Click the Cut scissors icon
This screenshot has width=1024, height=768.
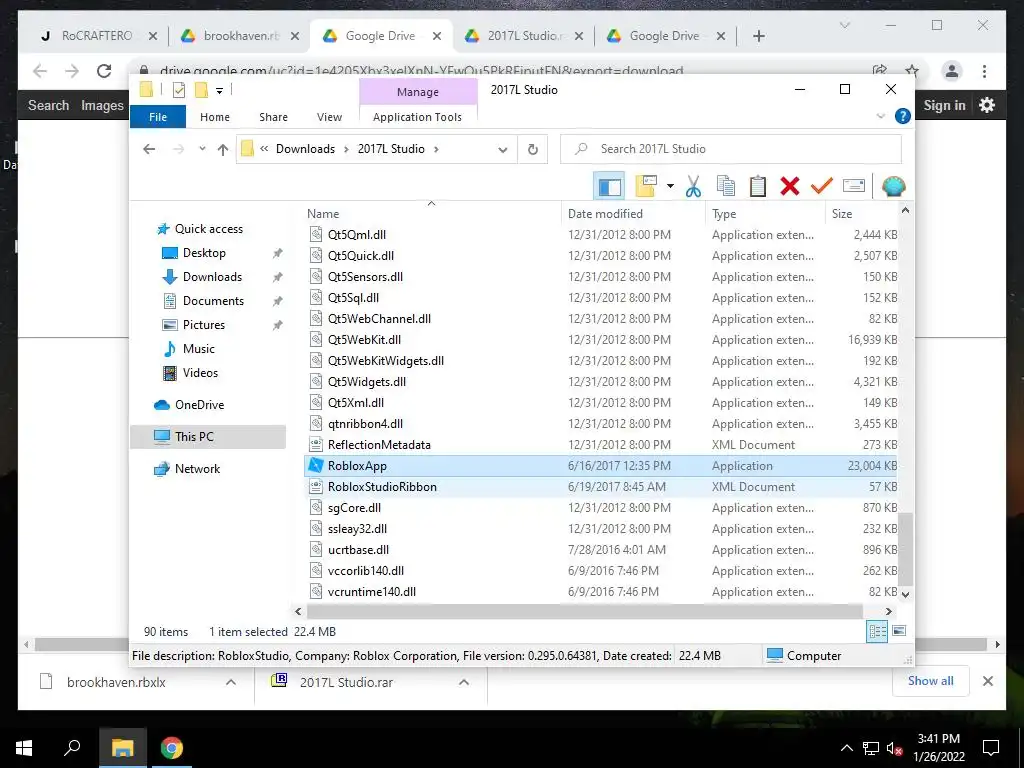pyautogui.click(x=693, y=186)
